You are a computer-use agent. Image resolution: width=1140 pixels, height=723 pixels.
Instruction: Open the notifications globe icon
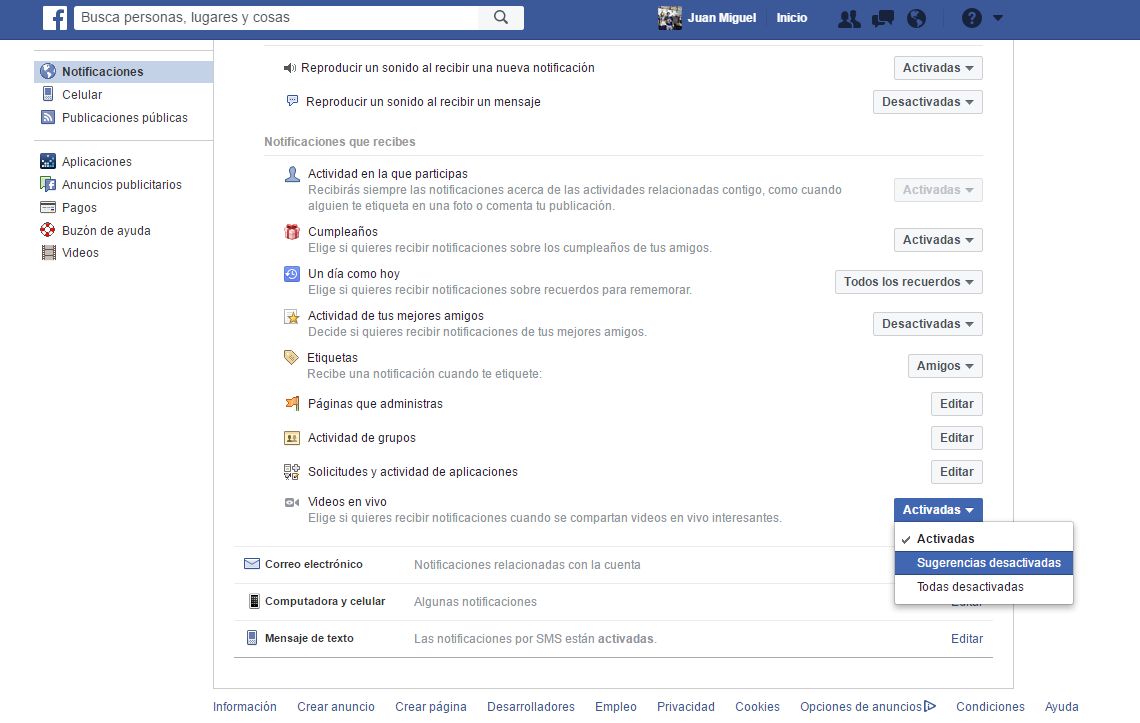[x=916, y=18]
